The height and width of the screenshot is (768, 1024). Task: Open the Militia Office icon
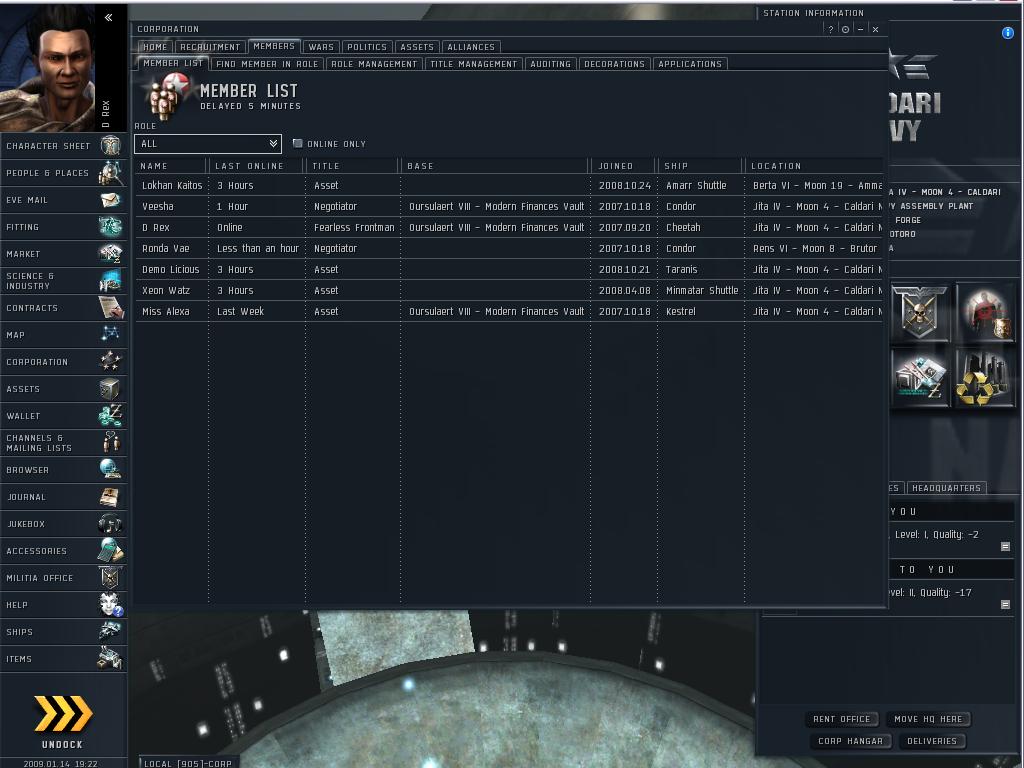[110, 577]
